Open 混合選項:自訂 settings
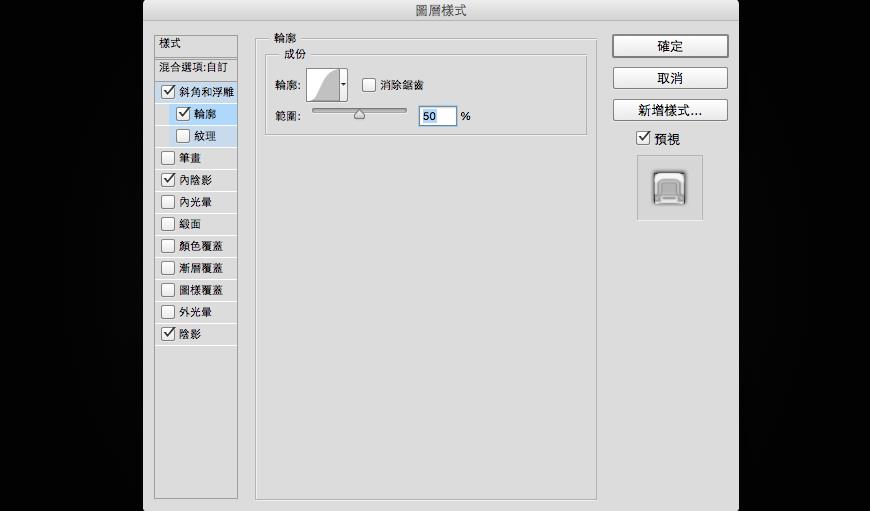The height and width of the screenshot is (511, 870). tap(196, 68)
